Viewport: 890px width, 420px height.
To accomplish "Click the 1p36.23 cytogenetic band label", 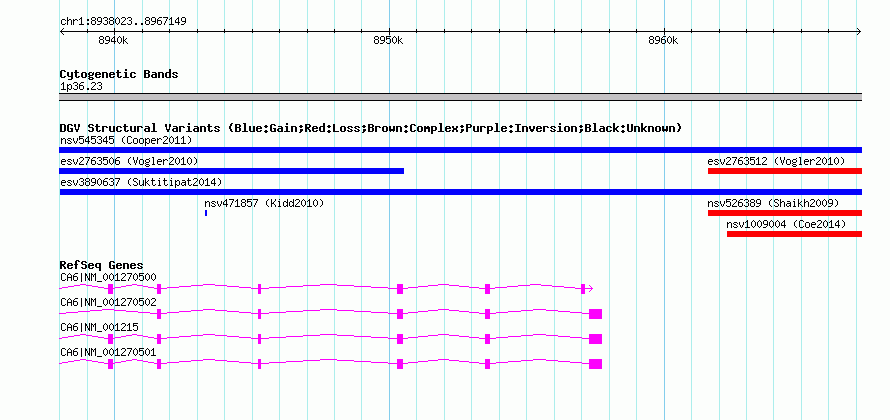I will tap(81, 87).
